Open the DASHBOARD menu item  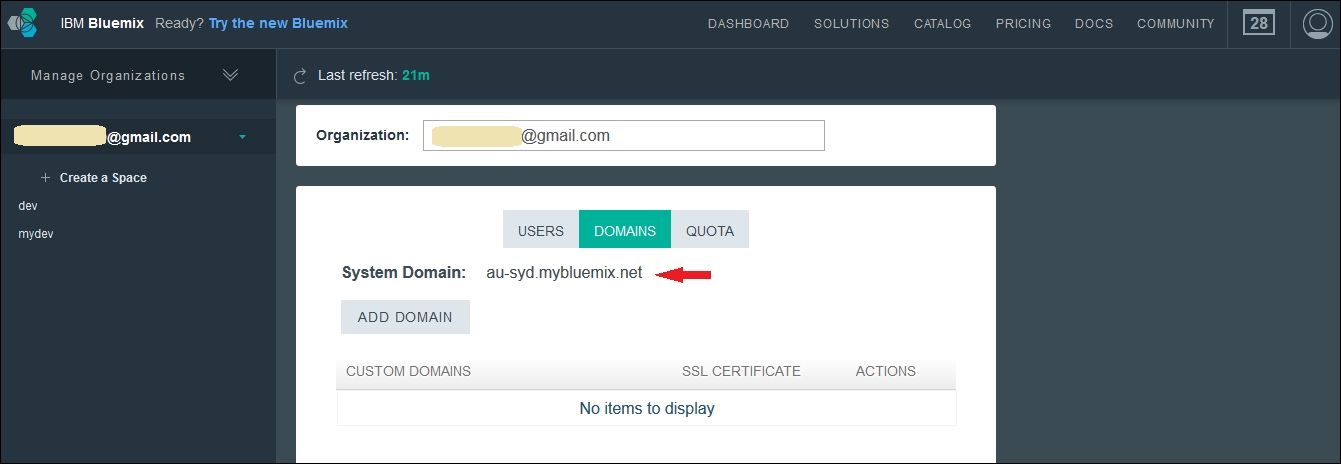click(x=748, y=23)
